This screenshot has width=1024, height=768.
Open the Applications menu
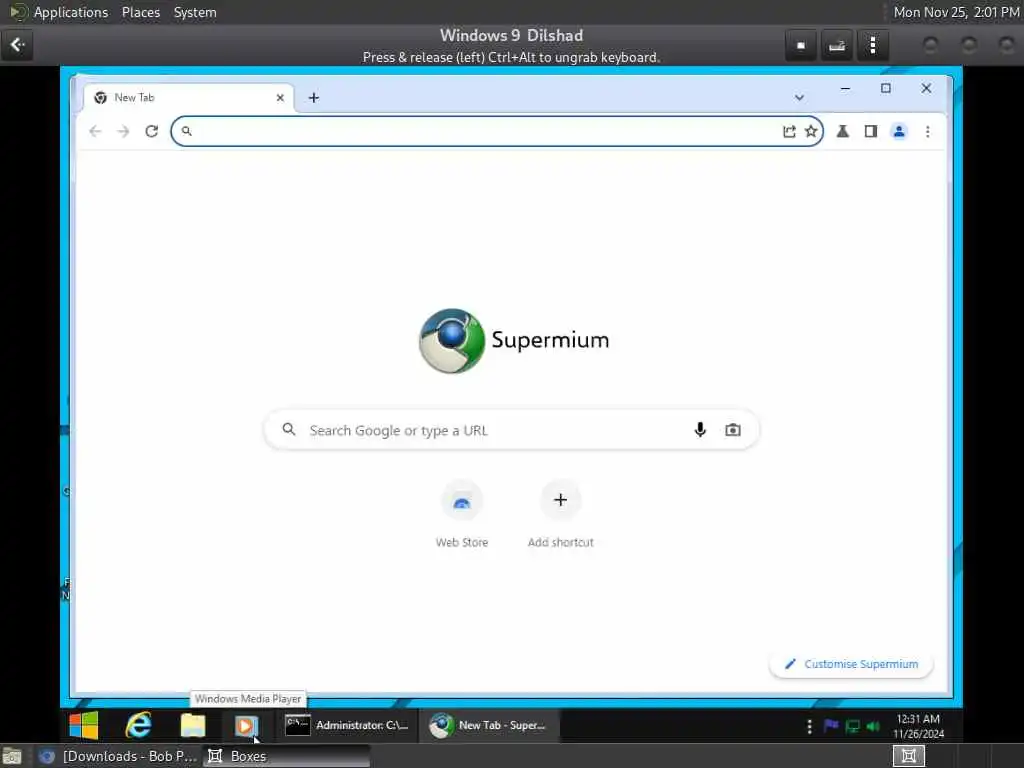[x=71, y=12]
